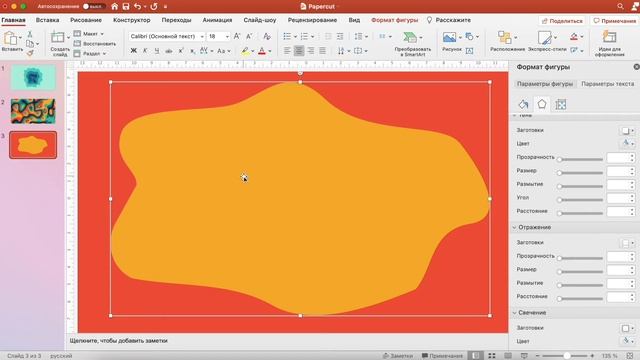The width and height of the screenshot is (640, 360).
Task: Justify text in paragraph group
Action: pyautogui.click(x=322, y=51)
